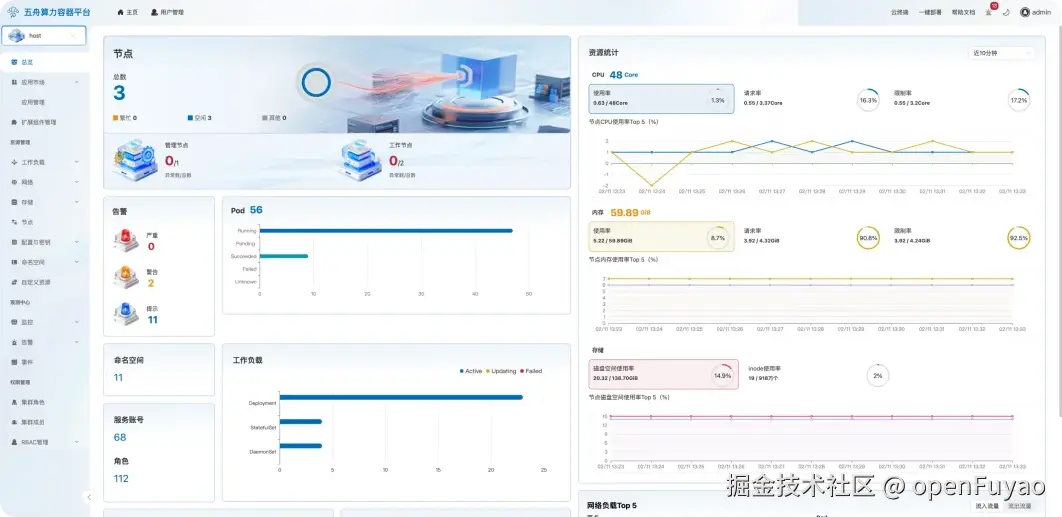The image size is (1062, 517).
Task: Click the 存储 sidebar icon
Action: click(14, 202)
